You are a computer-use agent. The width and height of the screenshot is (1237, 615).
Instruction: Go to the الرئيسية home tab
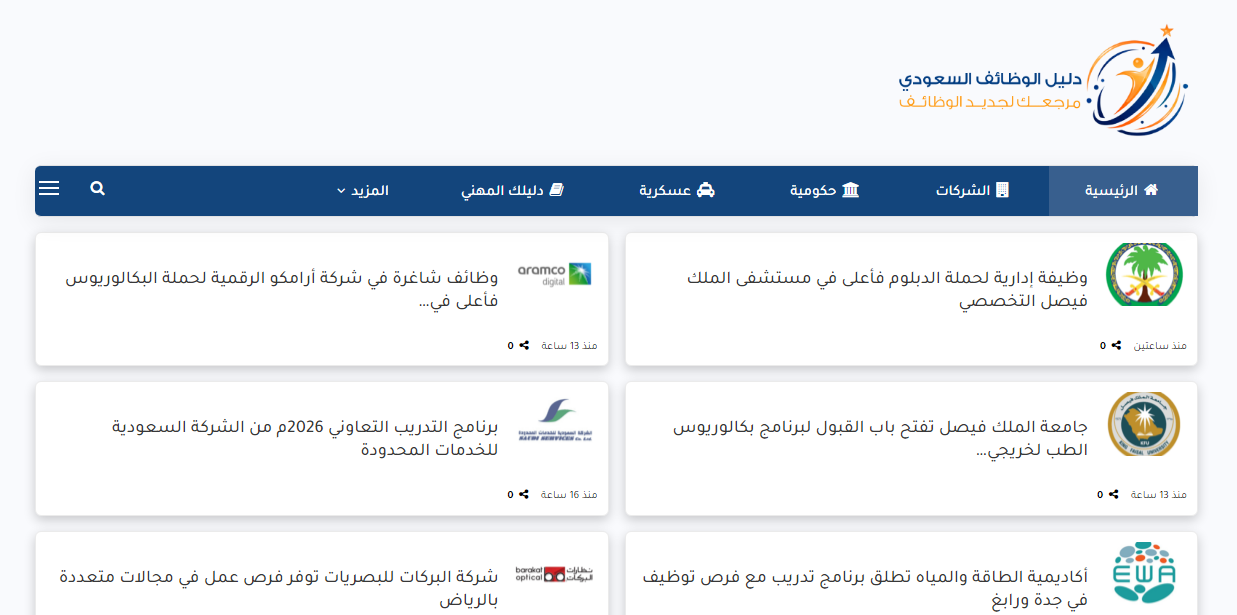click(1123, 191)
